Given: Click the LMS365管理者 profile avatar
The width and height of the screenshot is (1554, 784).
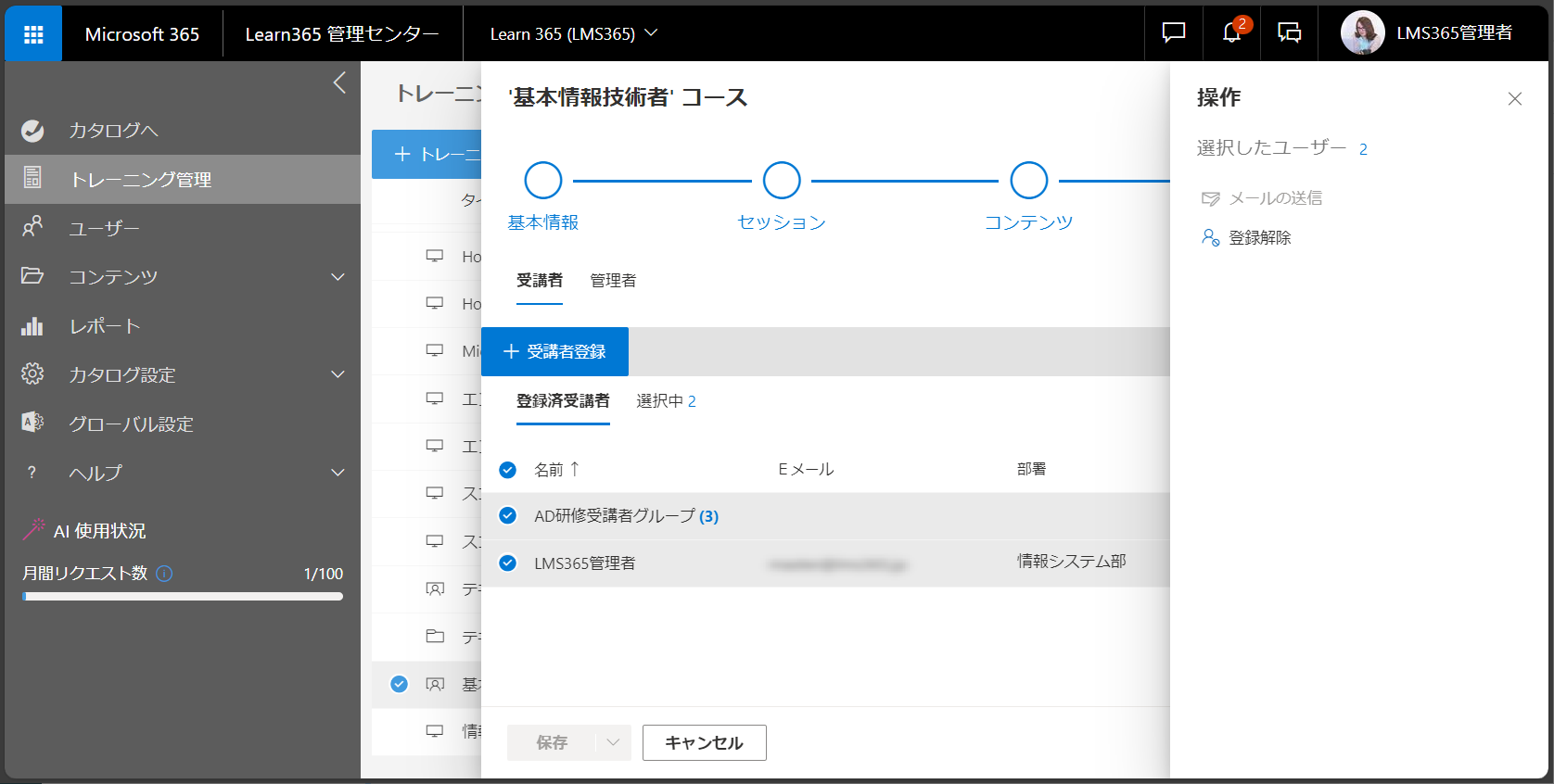Looking at the screenshot, I should (x=1362, y=33).
